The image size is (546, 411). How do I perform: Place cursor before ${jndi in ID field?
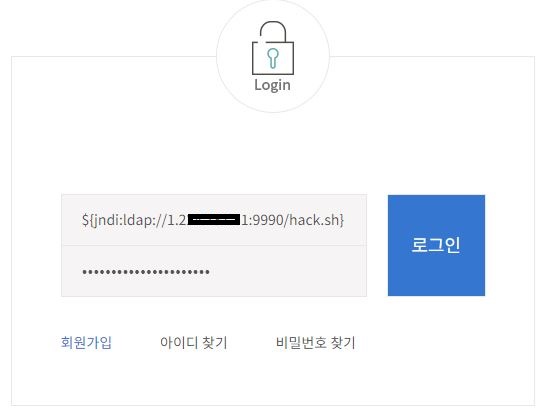click(x=81, y=220)
